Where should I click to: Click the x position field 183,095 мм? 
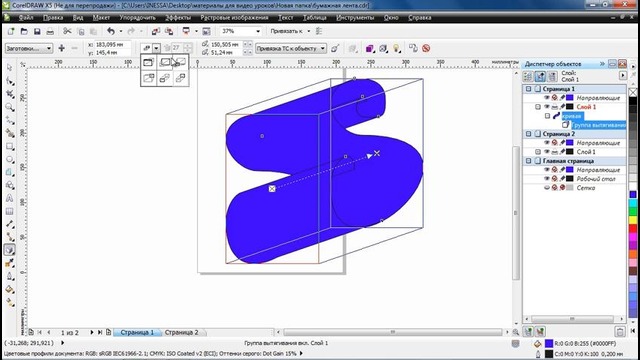pos(112,44)
